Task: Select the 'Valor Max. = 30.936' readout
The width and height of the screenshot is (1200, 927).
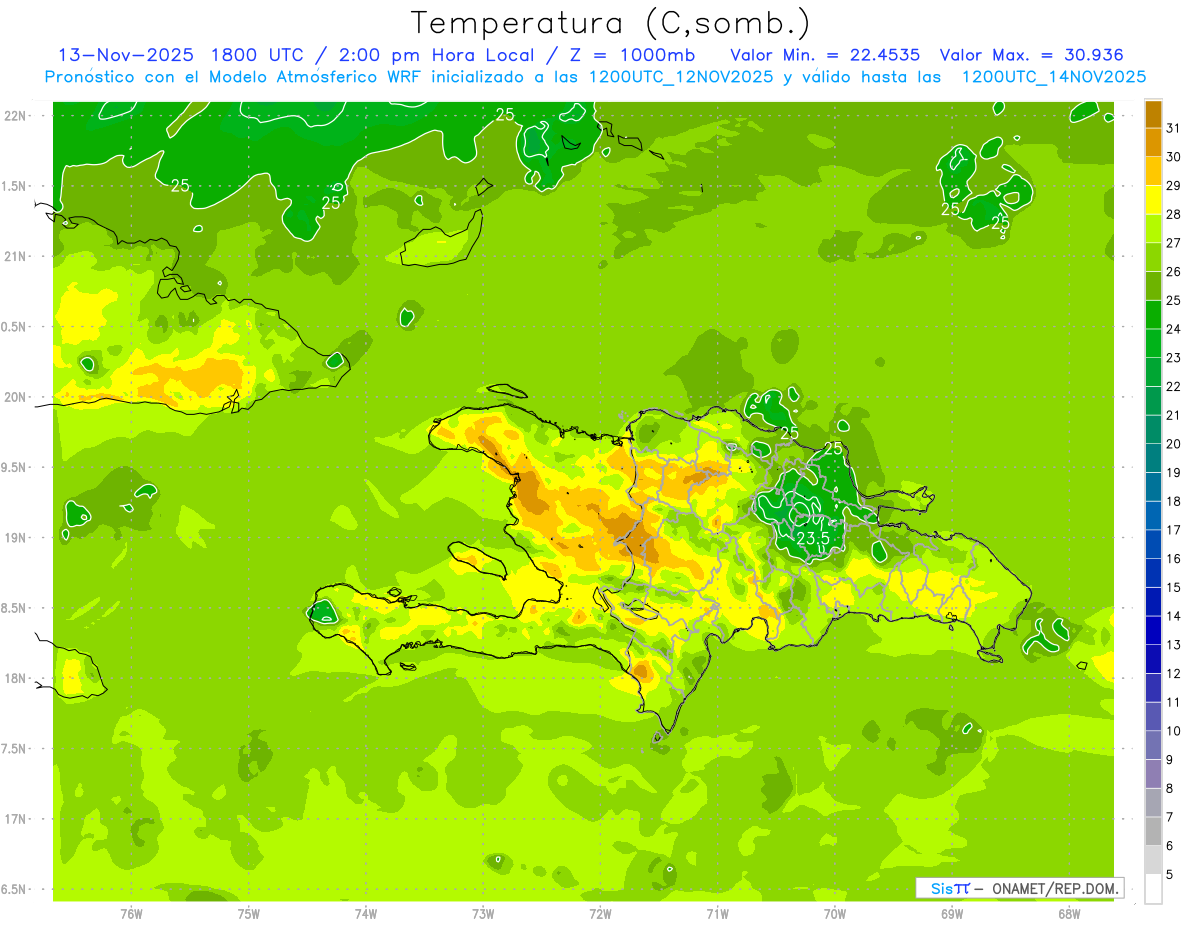Action: tap(1031, 55)
